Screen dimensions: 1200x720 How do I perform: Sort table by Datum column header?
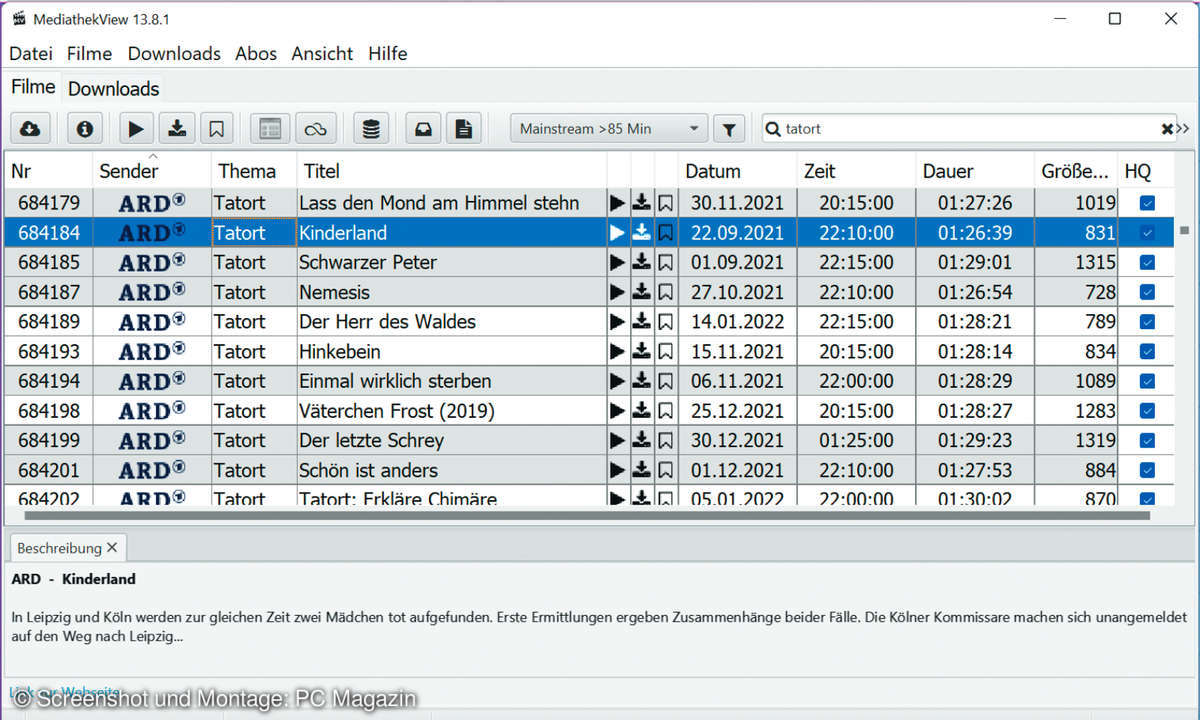click(x=737, y=171)
